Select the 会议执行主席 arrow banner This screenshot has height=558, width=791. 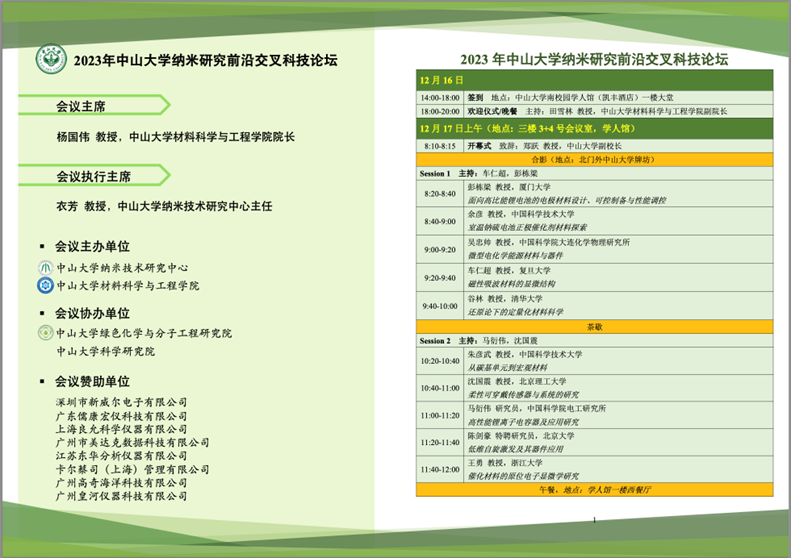click(100, 176)
